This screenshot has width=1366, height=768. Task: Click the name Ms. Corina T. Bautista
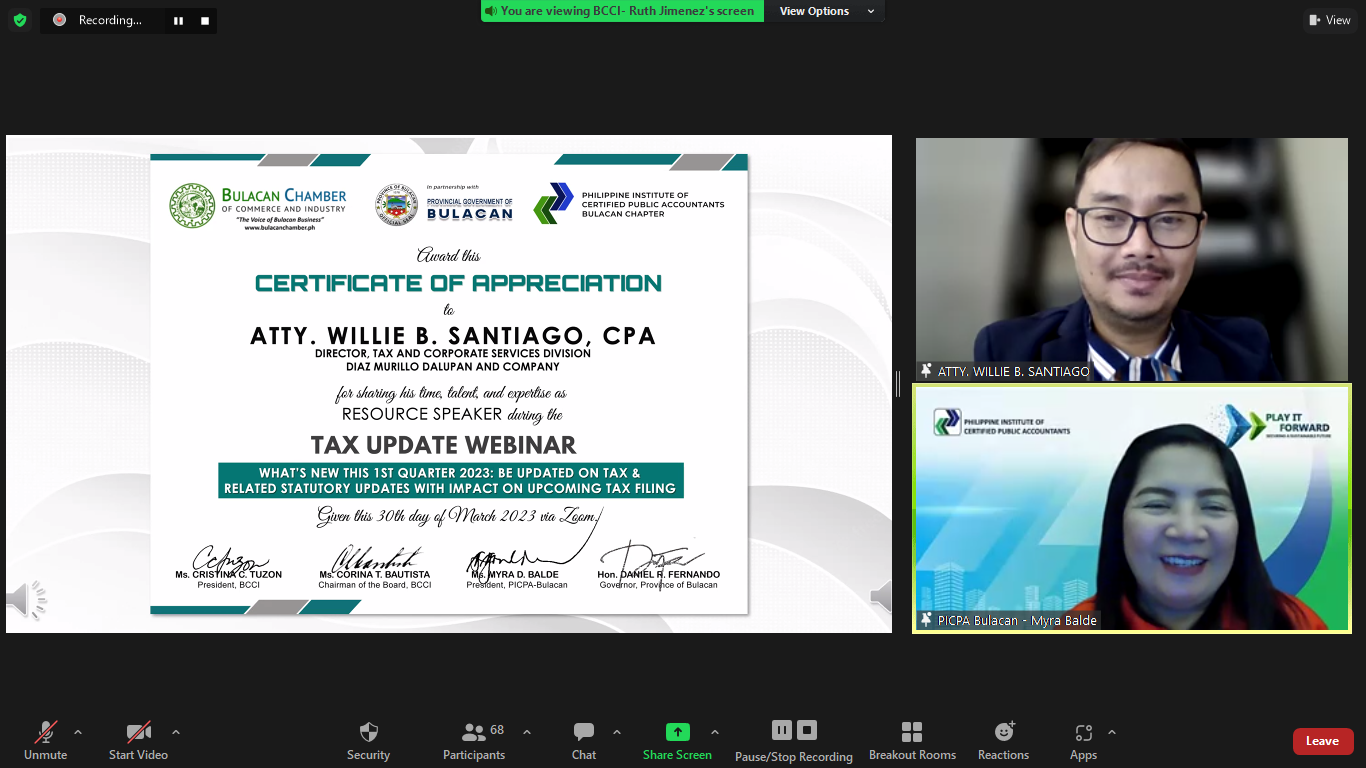pyautogui.click(x=375, y=575)
